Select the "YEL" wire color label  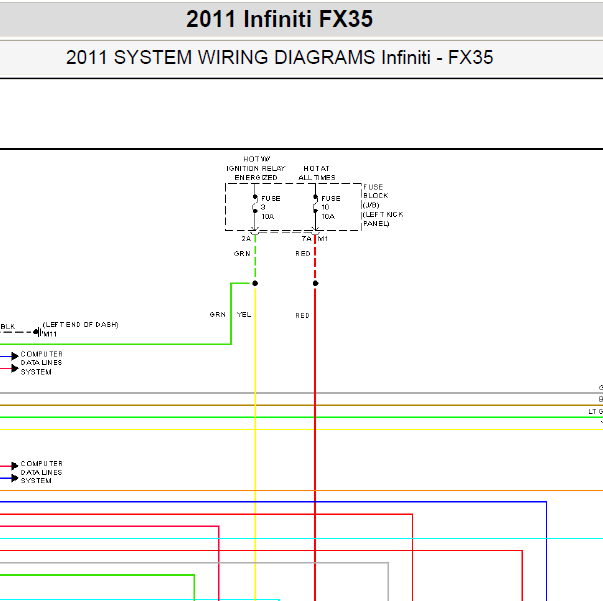(244, 315)
